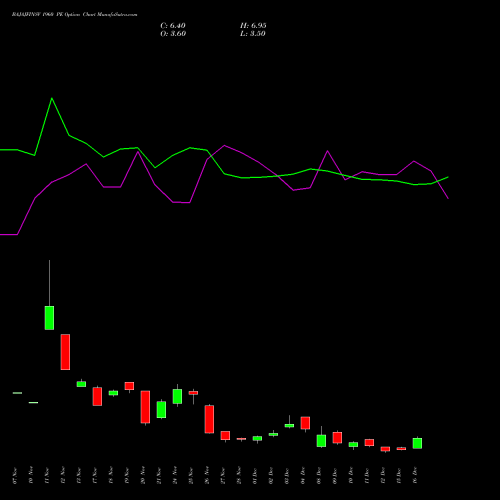Click the 04 Dec date label

[x=303, y=476]
